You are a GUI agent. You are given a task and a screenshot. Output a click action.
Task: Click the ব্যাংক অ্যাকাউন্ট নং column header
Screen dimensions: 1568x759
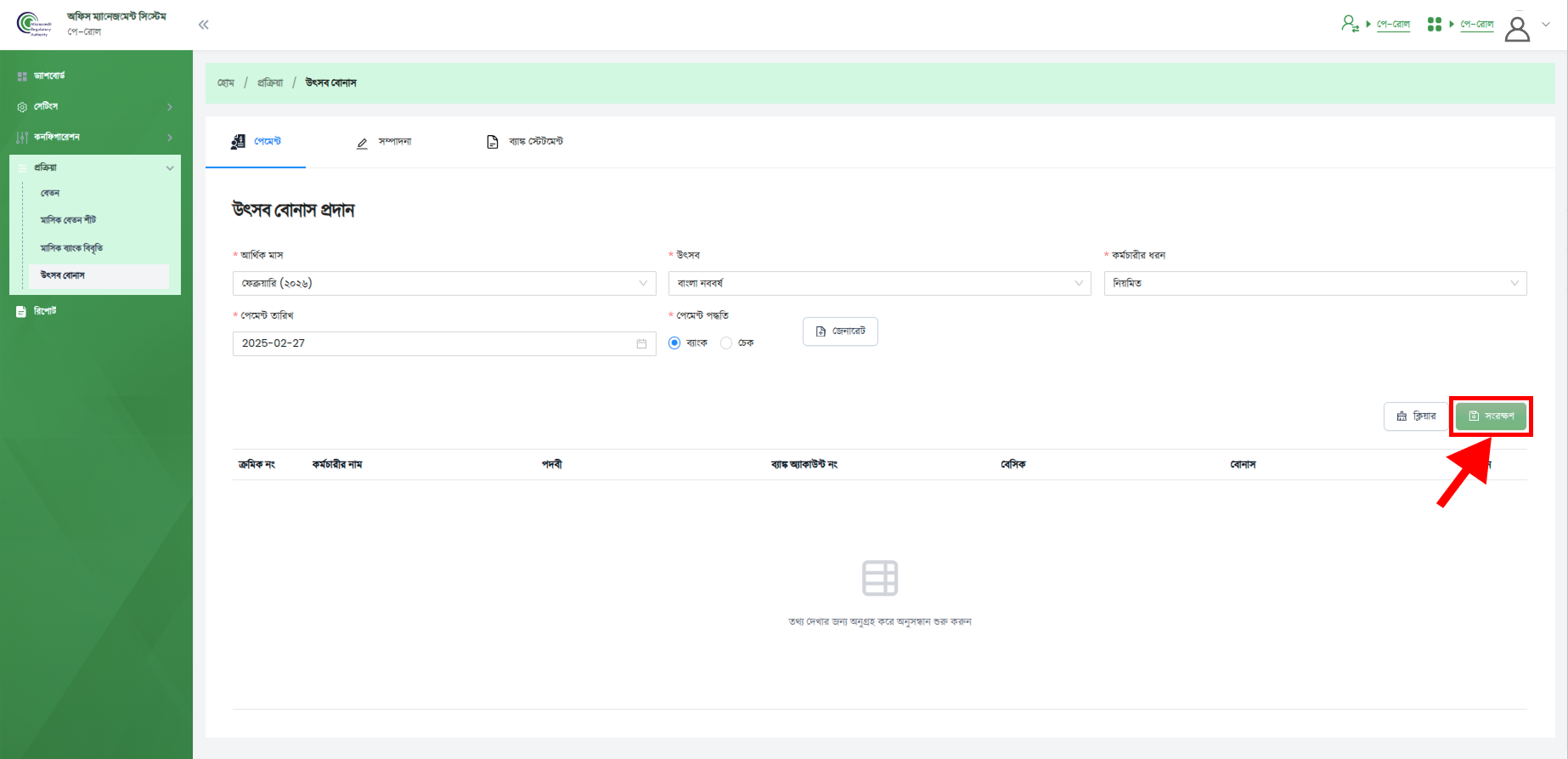pyautogui.click(x=804, y=465)
